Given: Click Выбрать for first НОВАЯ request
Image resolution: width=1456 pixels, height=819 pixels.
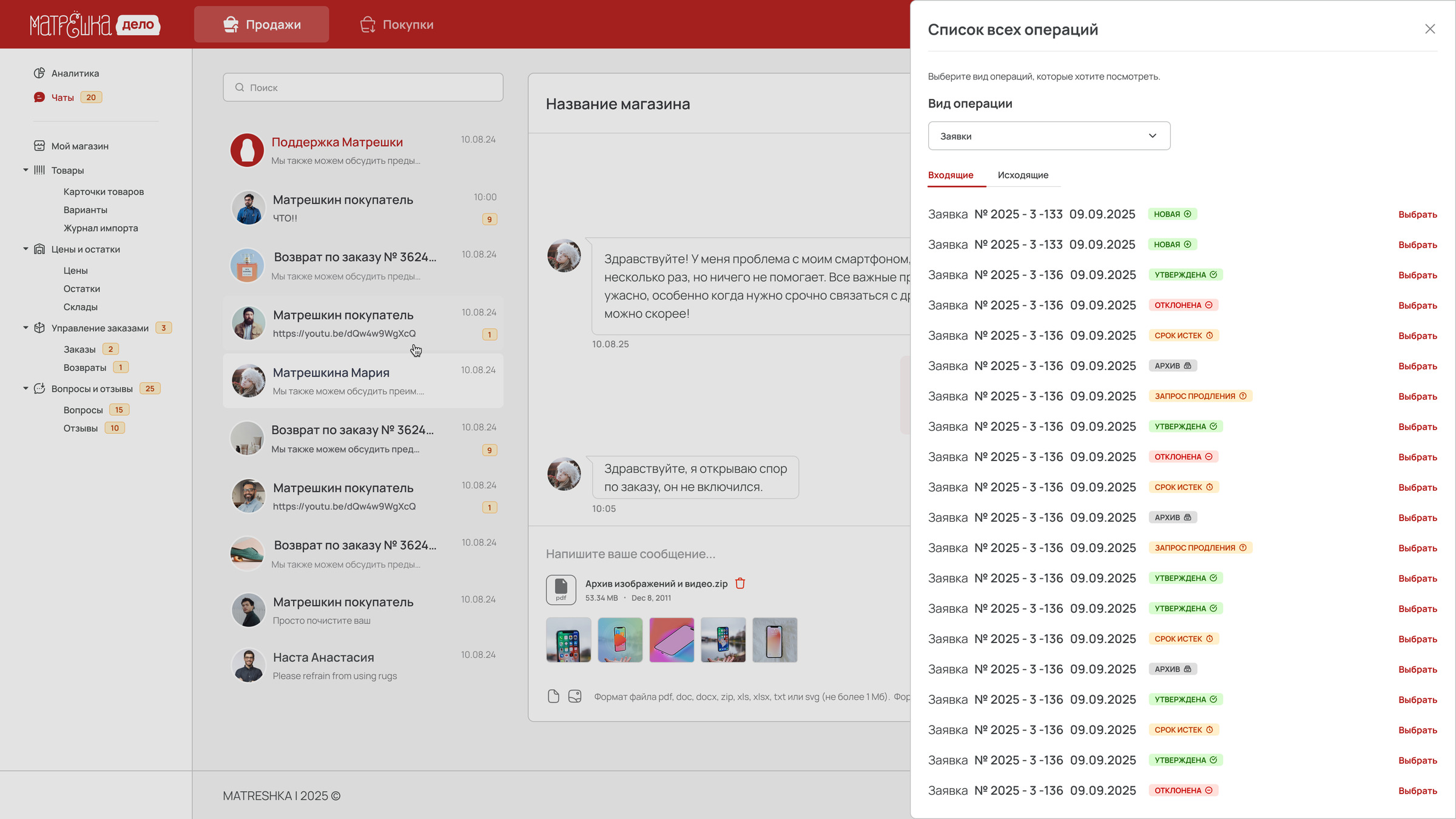Looking at the screenshot, I should tap(1418, 214).
